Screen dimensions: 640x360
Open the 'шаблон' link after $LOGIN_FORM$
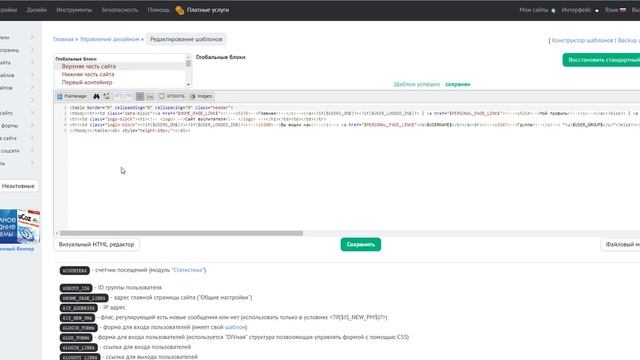pos(235,327)
